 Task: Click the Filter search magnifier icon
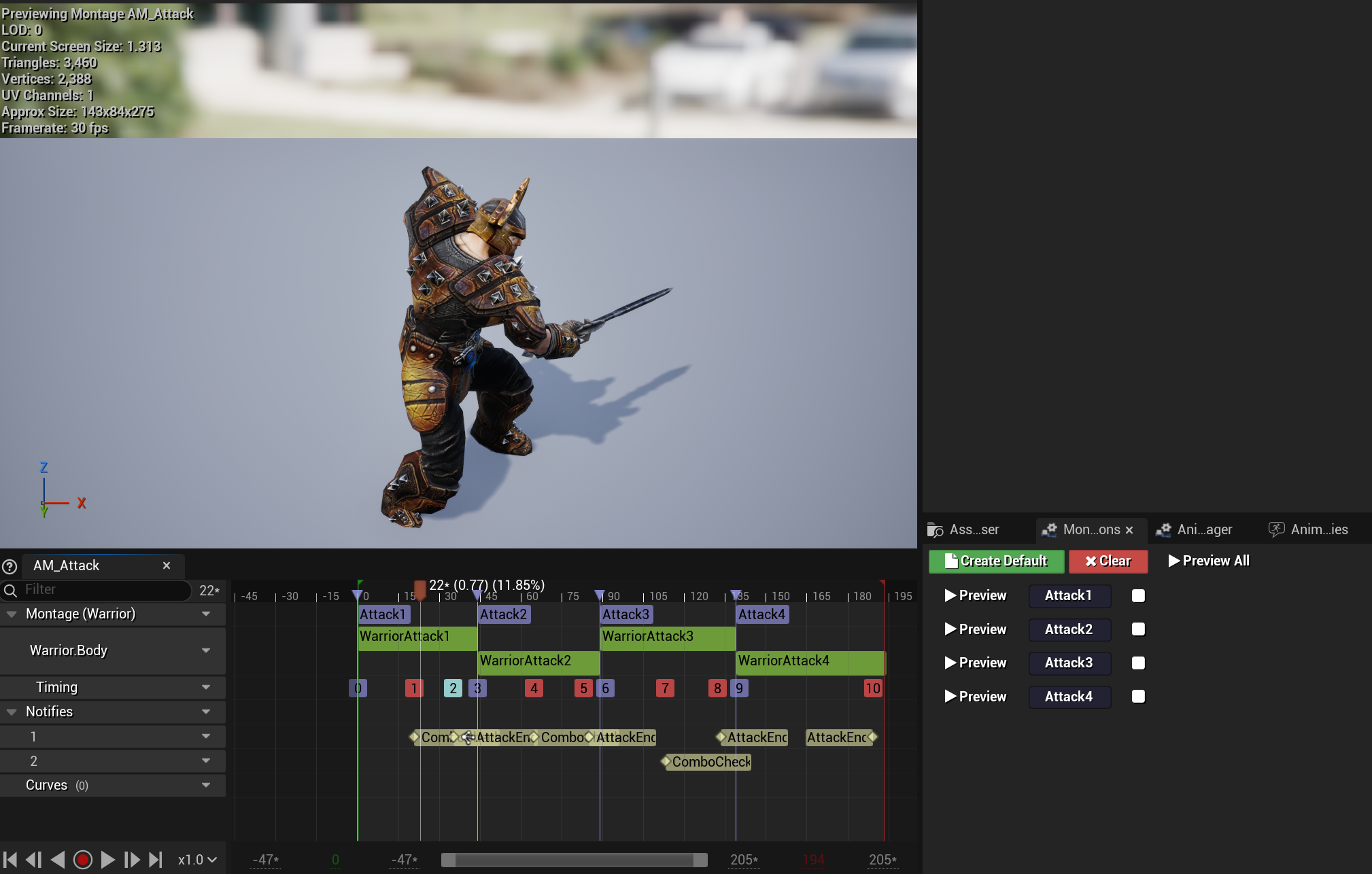coord(11,590)
